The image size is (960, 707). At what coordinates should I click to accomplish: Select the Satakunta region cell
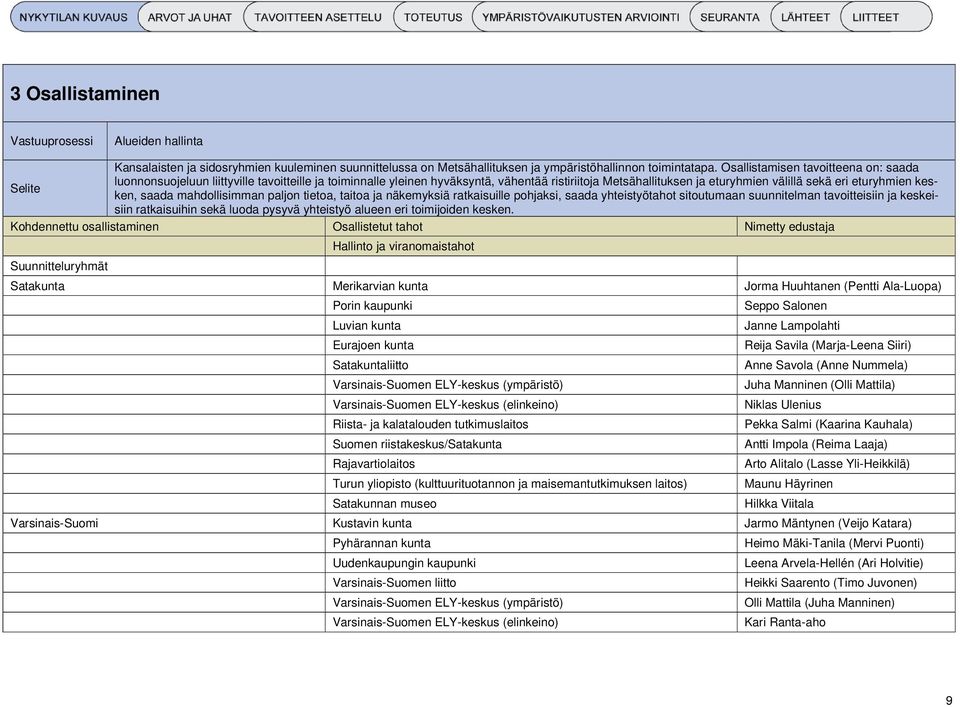point(163,286)
